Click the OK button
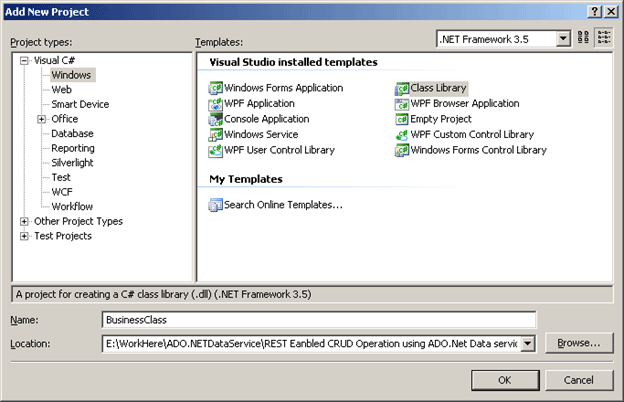The image size is (624, 402). click(505, 380)
